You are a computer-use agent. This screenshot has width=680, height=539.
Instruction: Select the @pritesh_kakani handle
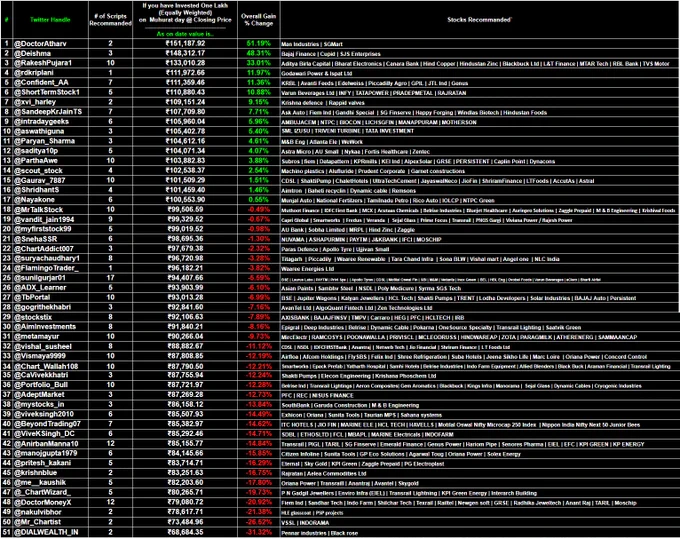42,463
